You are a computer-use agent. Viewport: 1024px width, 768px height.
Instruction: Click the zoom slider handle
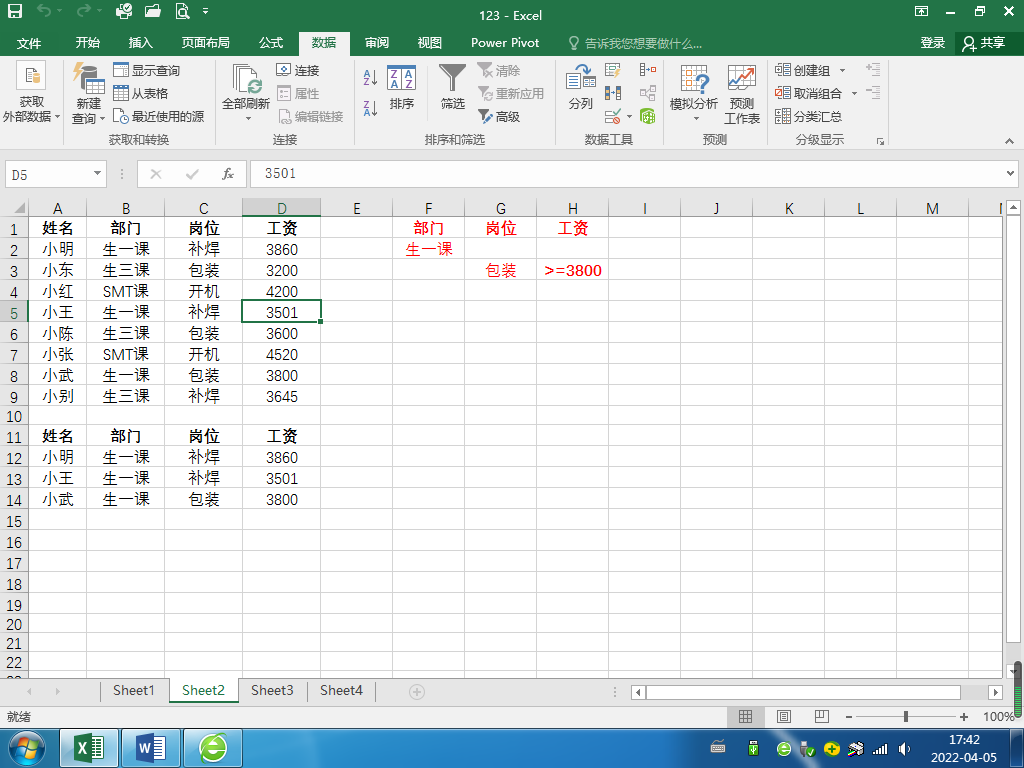click(906, 716)
